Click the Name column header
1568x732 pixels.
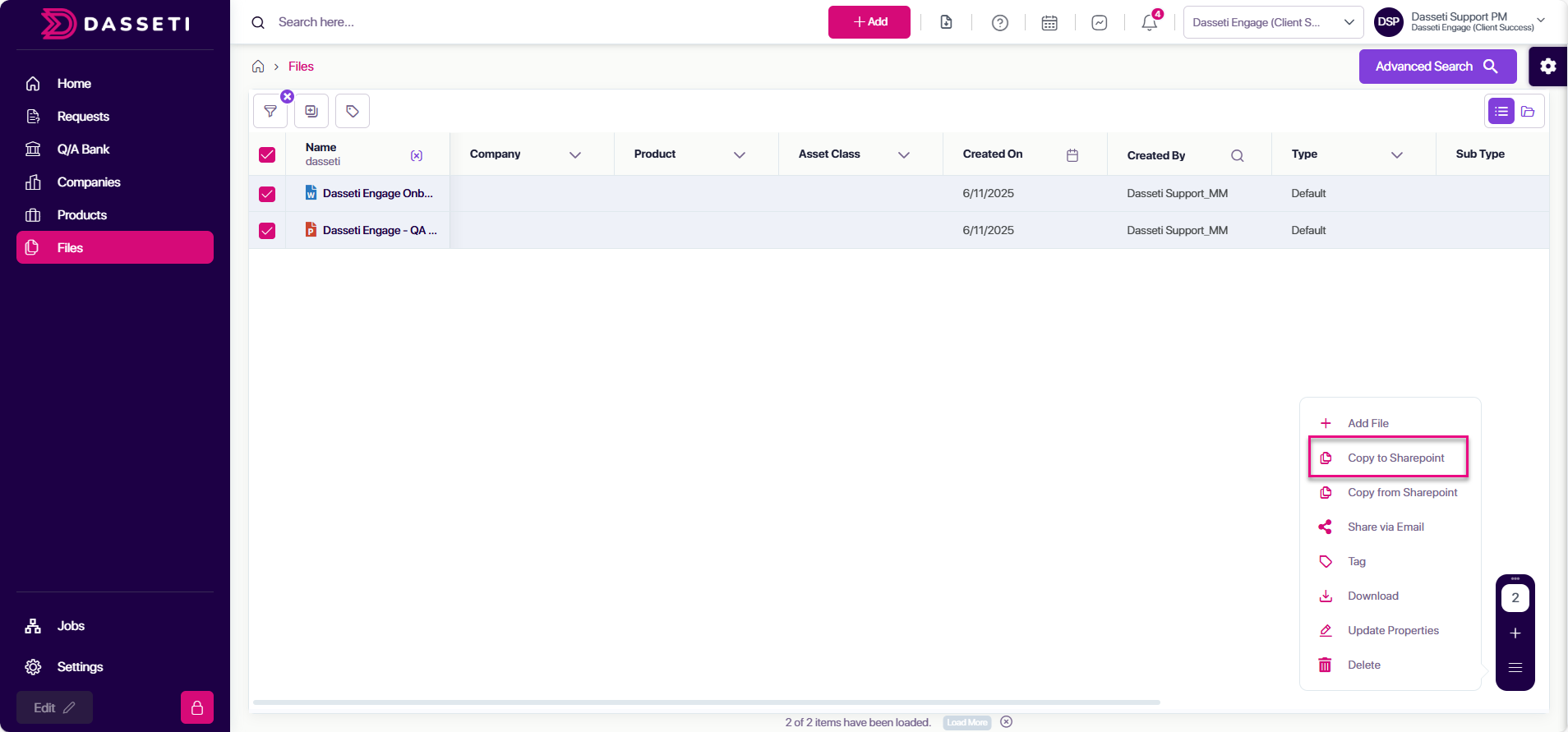[321, 147]
